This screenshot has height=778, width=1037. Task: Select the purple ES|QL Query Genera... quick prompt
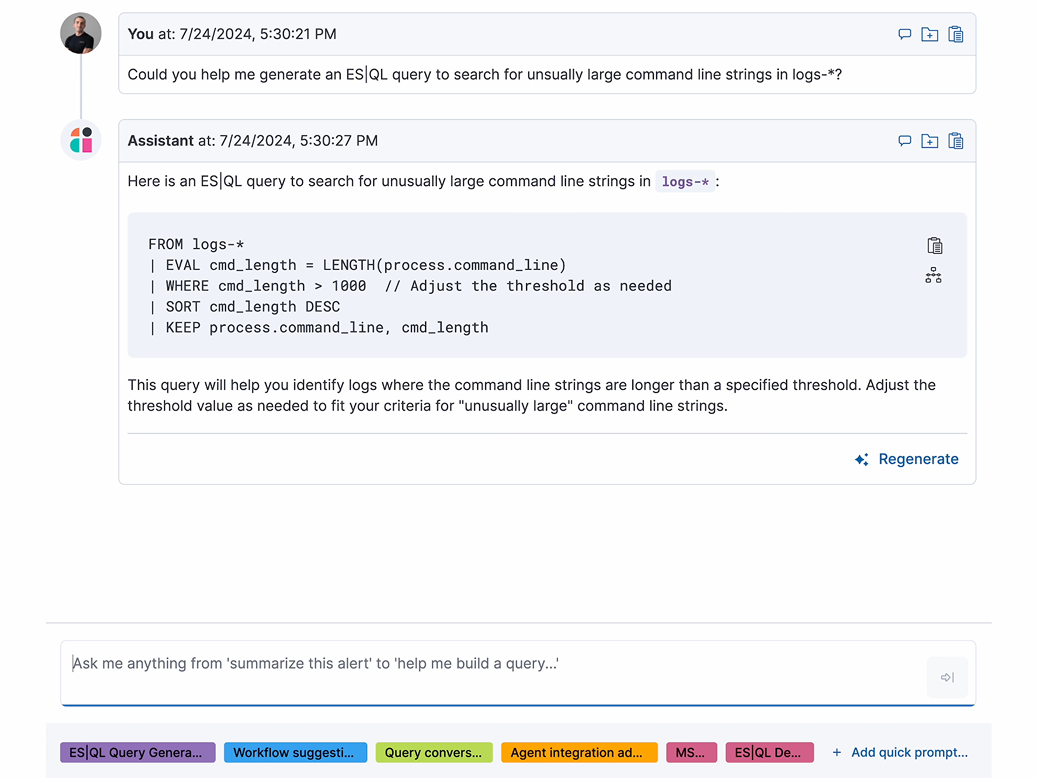point(138,753)
